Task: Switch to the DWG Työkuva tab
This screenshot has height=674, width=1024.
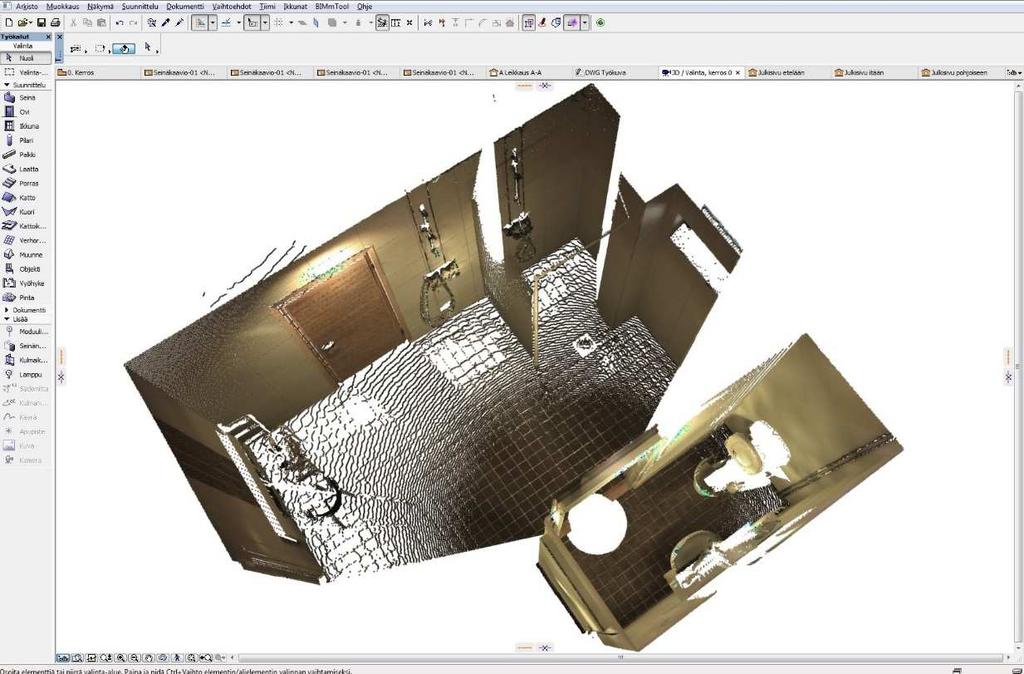Action: [x=616, y=72]
